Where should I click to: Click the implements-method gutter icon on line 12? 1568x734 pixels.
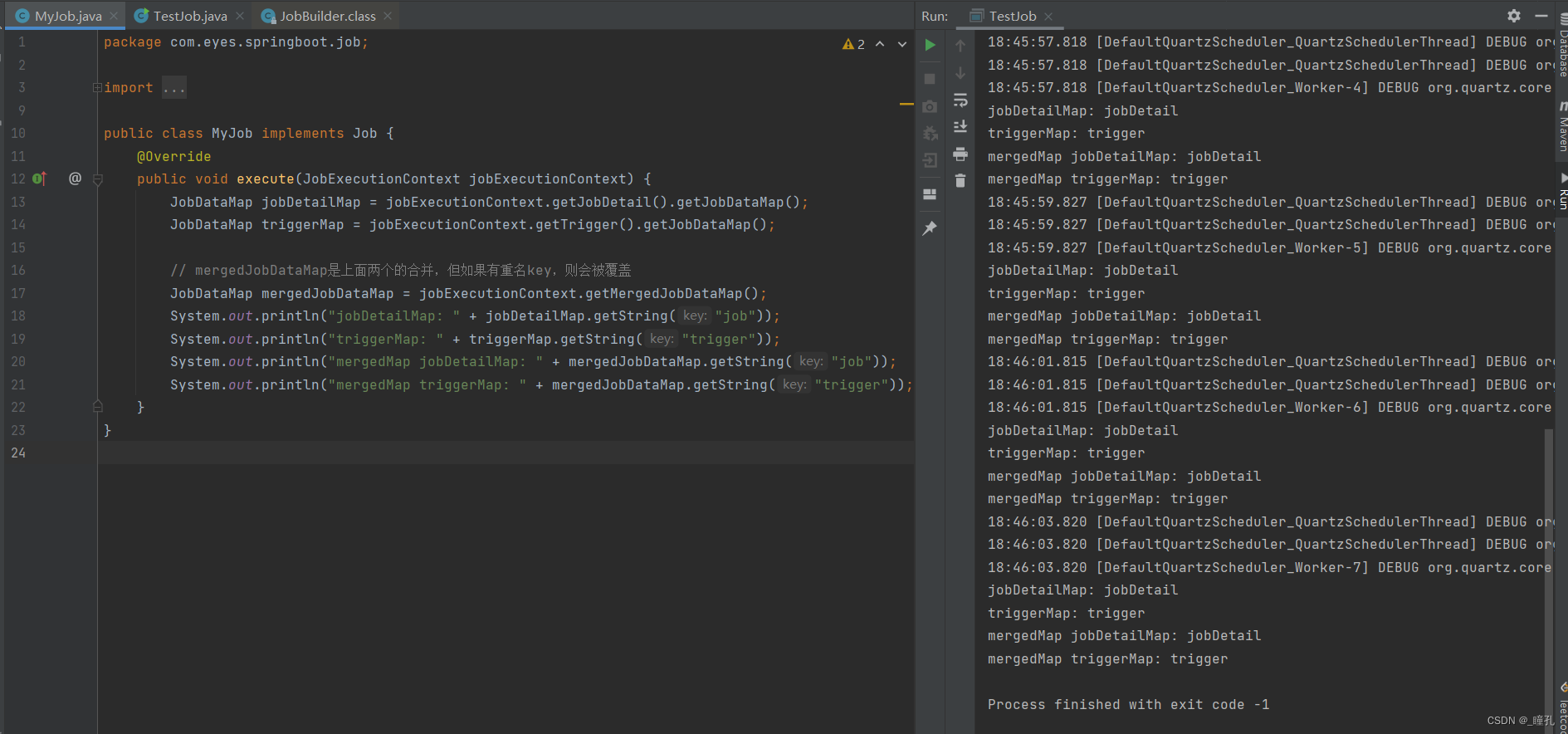(40, 179)
